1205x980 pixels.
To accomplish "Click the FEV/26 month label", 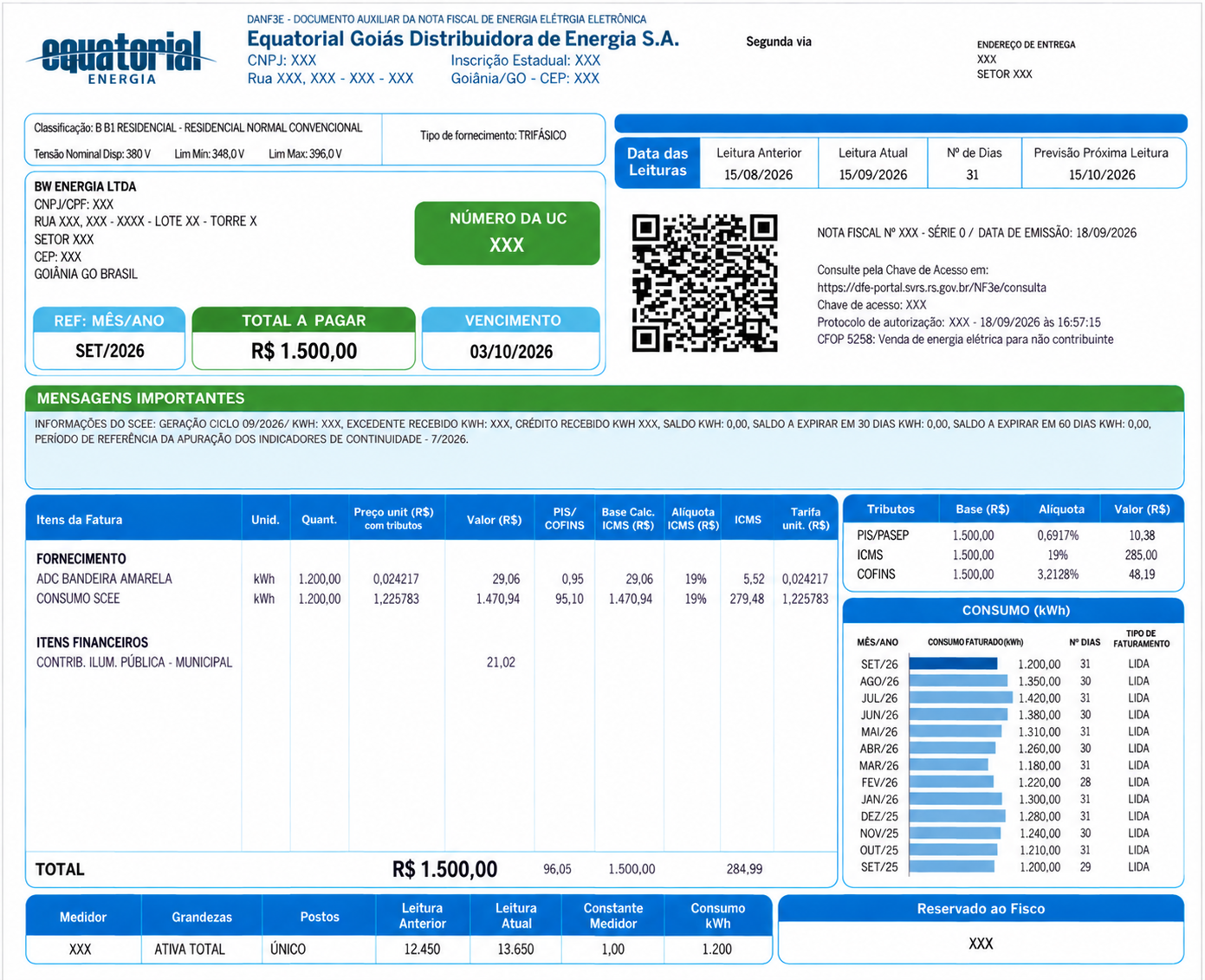I will click(x=879, y=782).
